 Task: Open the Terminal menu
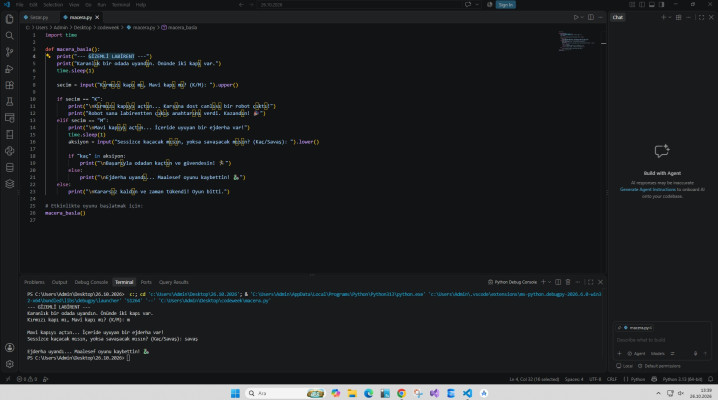[x=121, y=5]
